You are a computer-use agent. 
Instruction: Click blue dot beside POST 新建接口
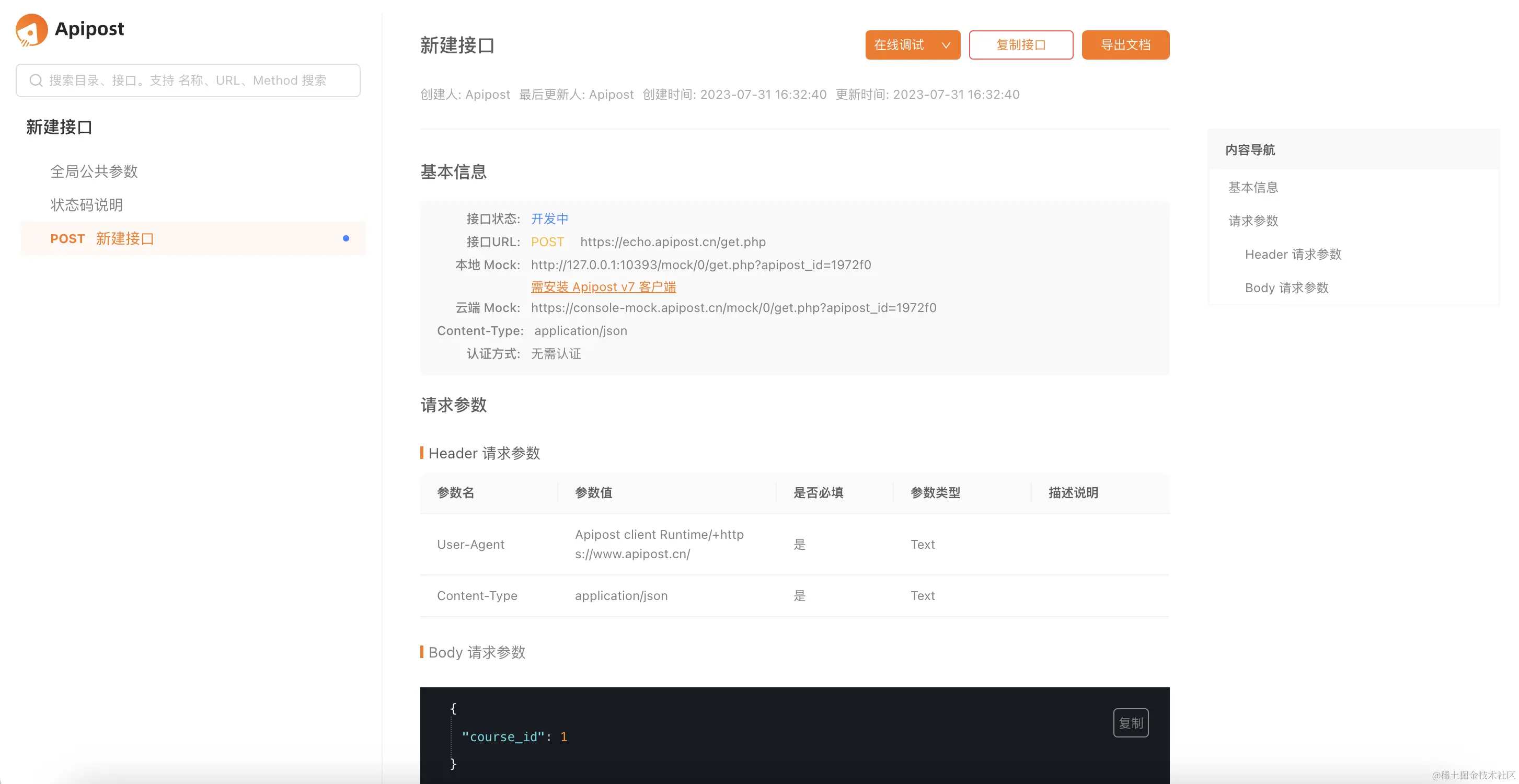coord(346,239)
